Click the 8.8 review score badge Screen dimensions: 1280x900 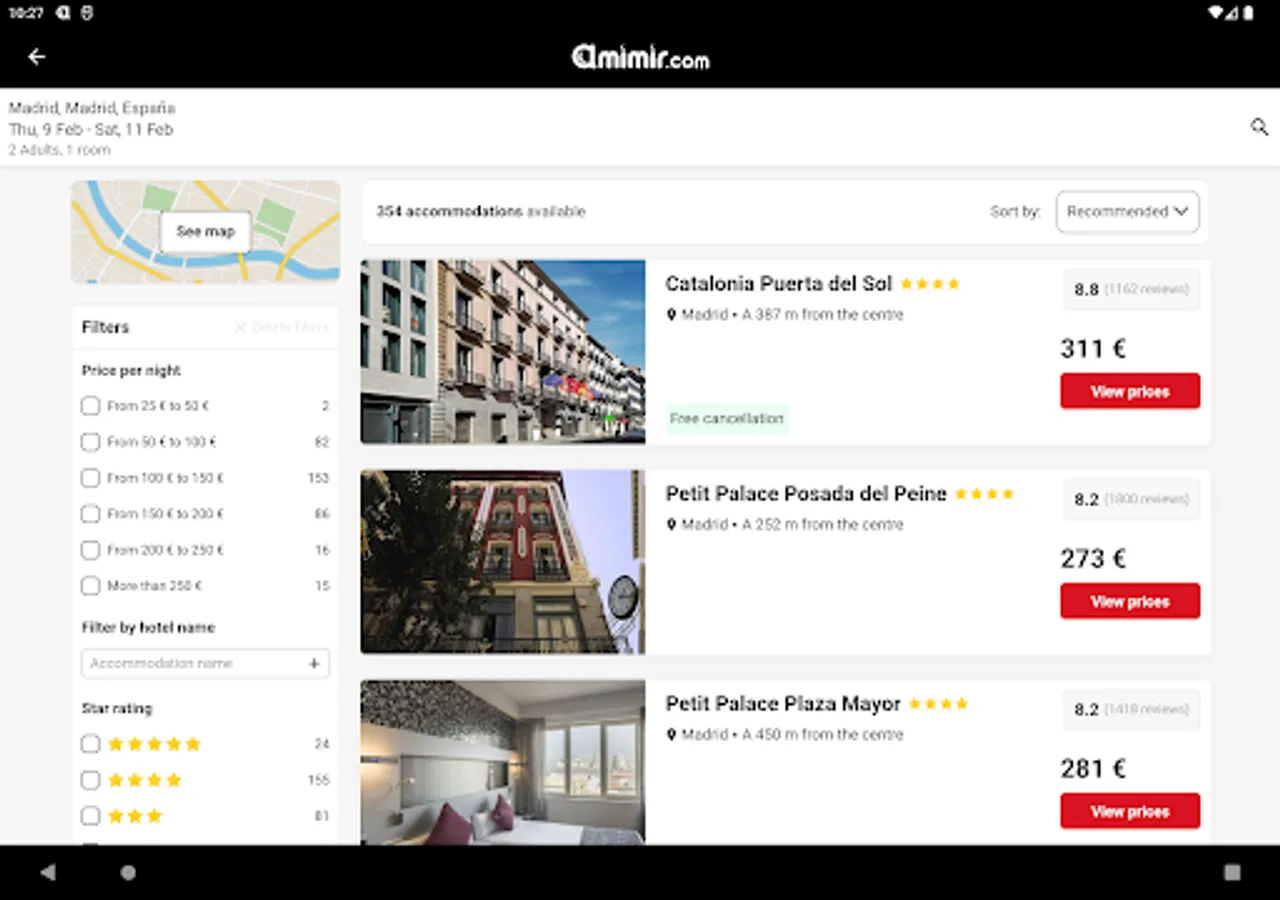tap(1131, 290)
